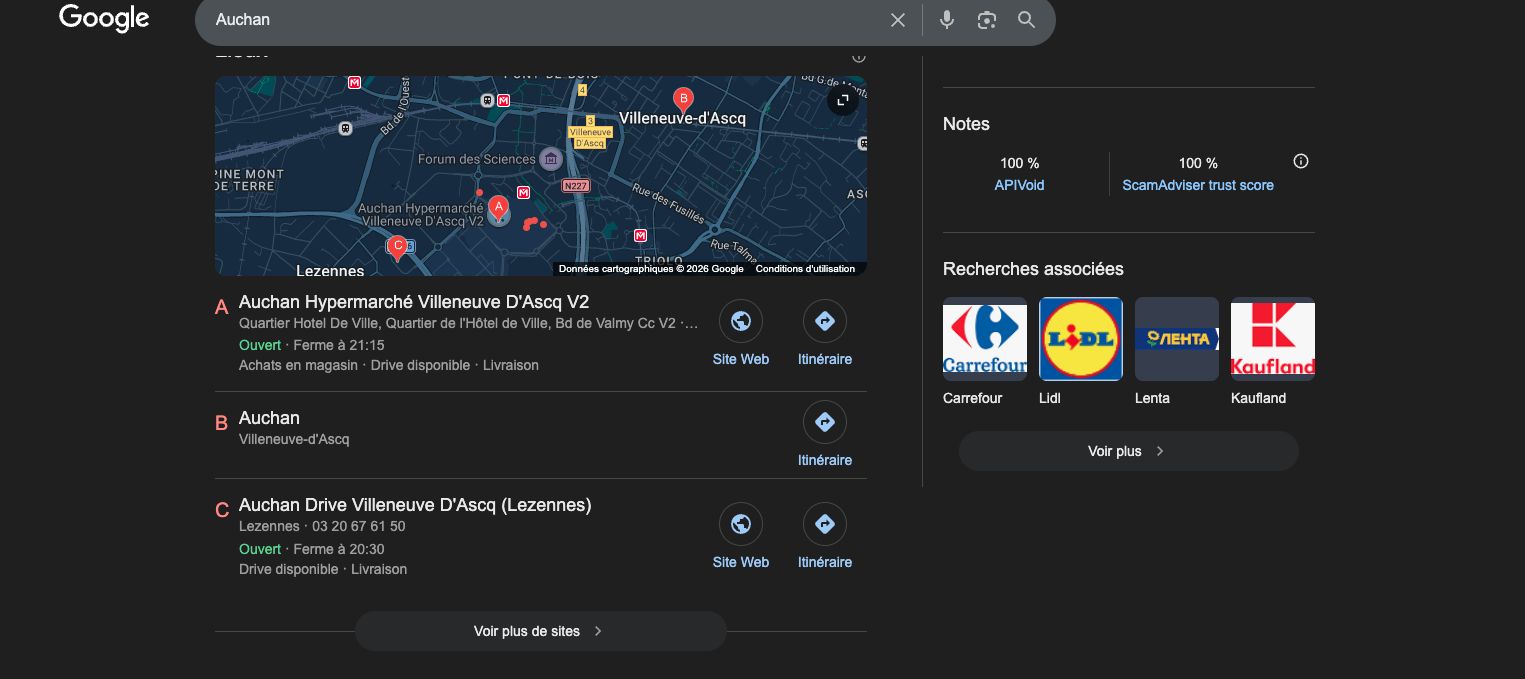This screenshot has height=679, width=1525.
Task: Open the Auchan Hypermarché Villeneuve D'Ascq V2 listing
Action: (x=414, y=302)
